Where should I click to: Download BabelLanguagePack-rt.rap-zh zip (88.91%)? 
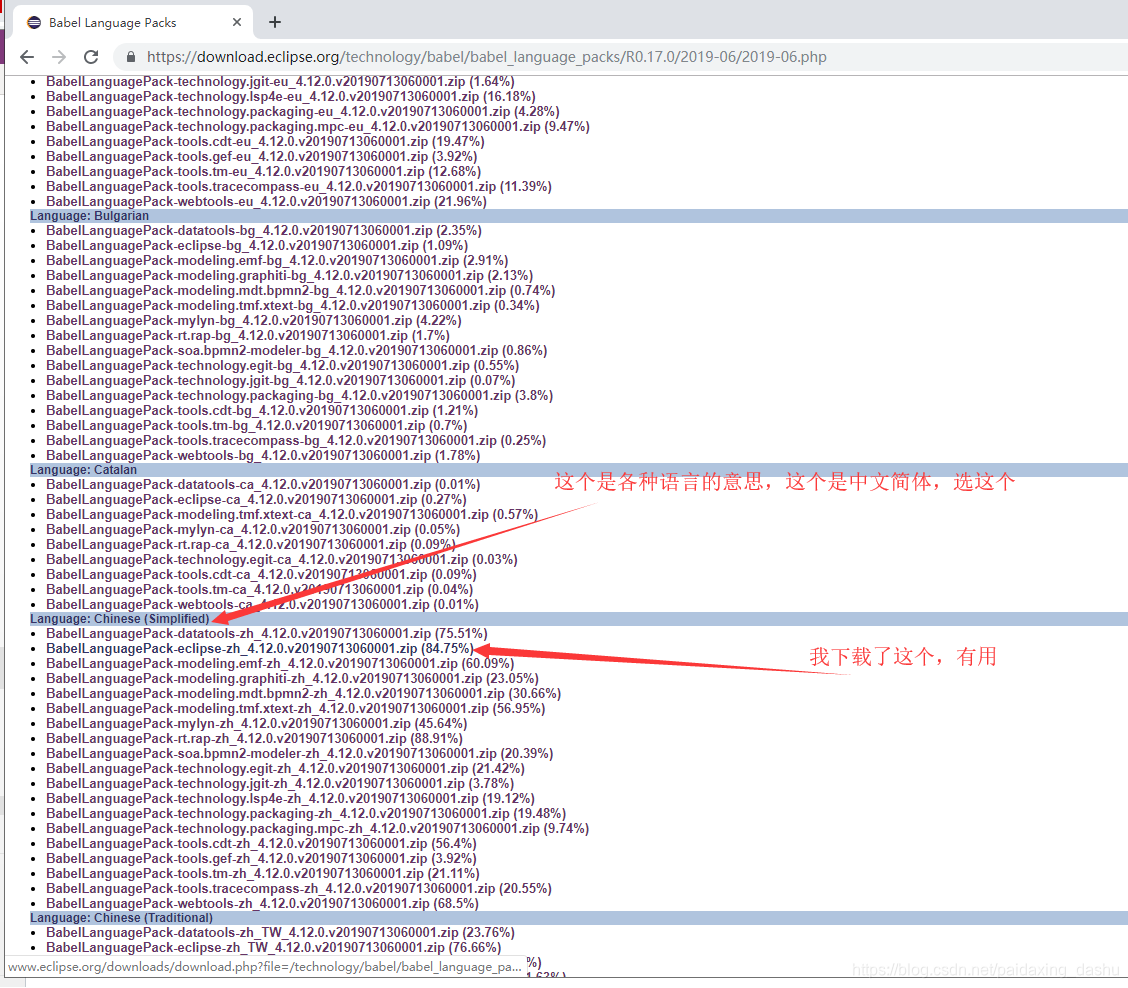coord(255,738)
